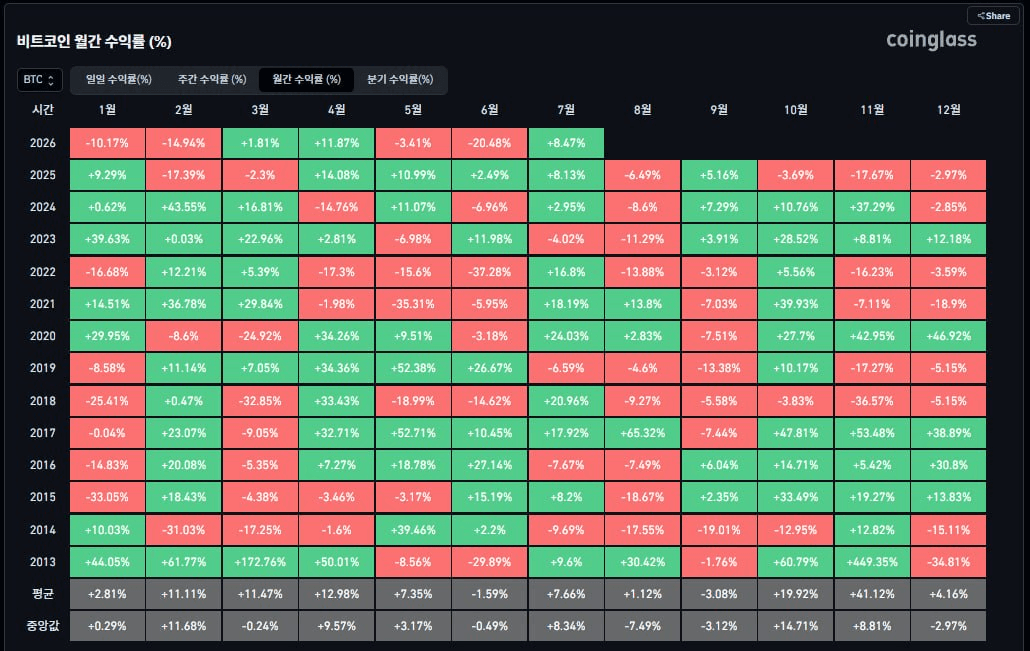Click the coinglass logo

click(x=931, y=40)
